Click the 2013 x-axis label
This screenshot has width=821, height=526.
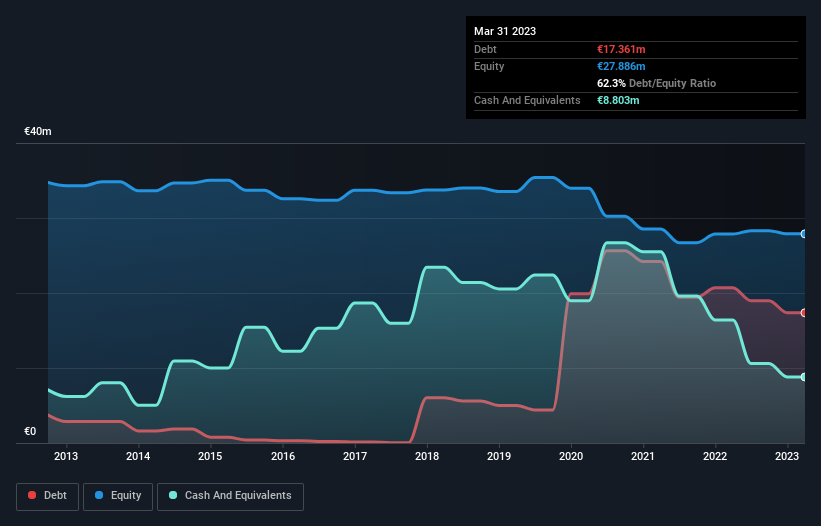pos(66,456)
